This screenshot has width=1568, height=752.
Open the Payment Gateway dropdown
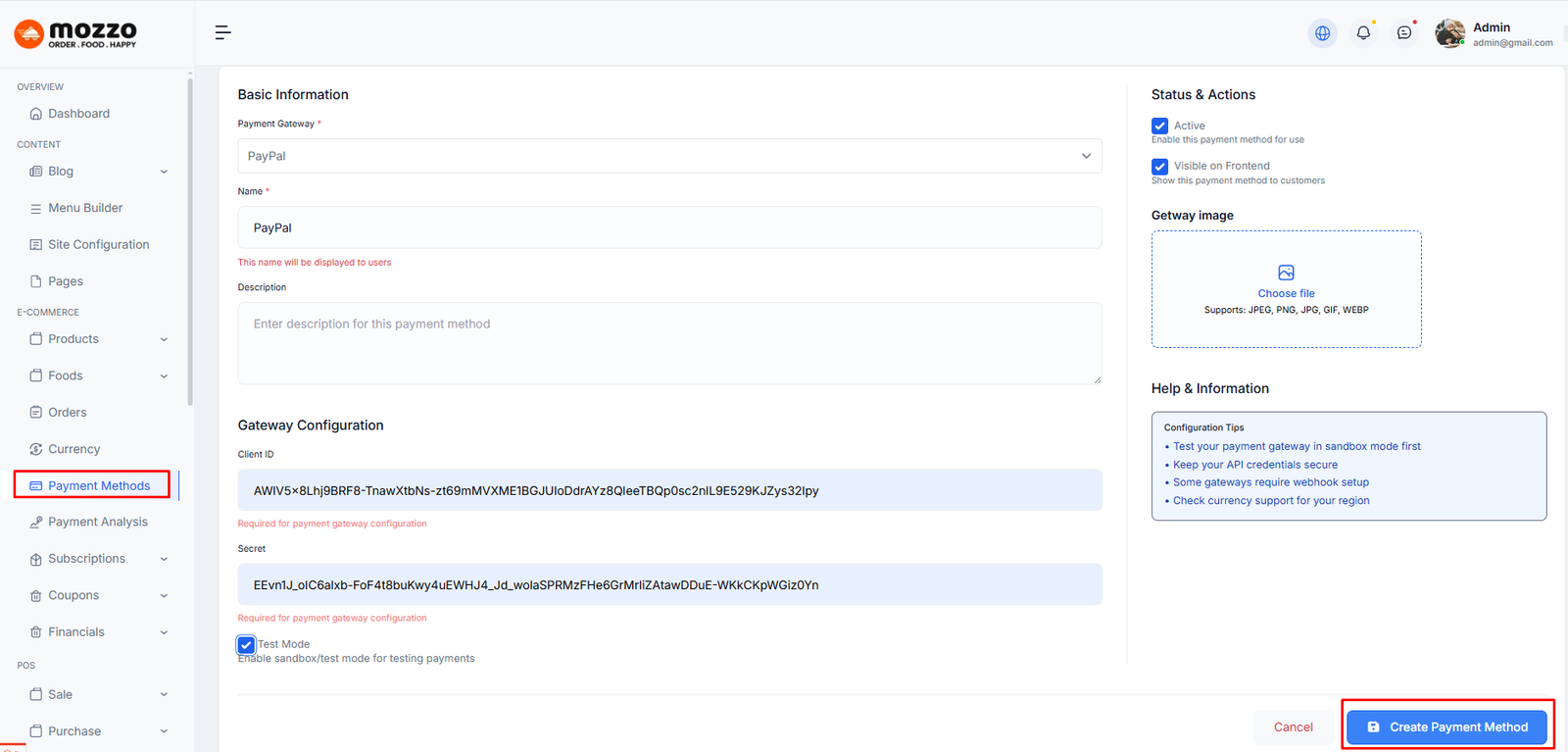coord(669,156)
